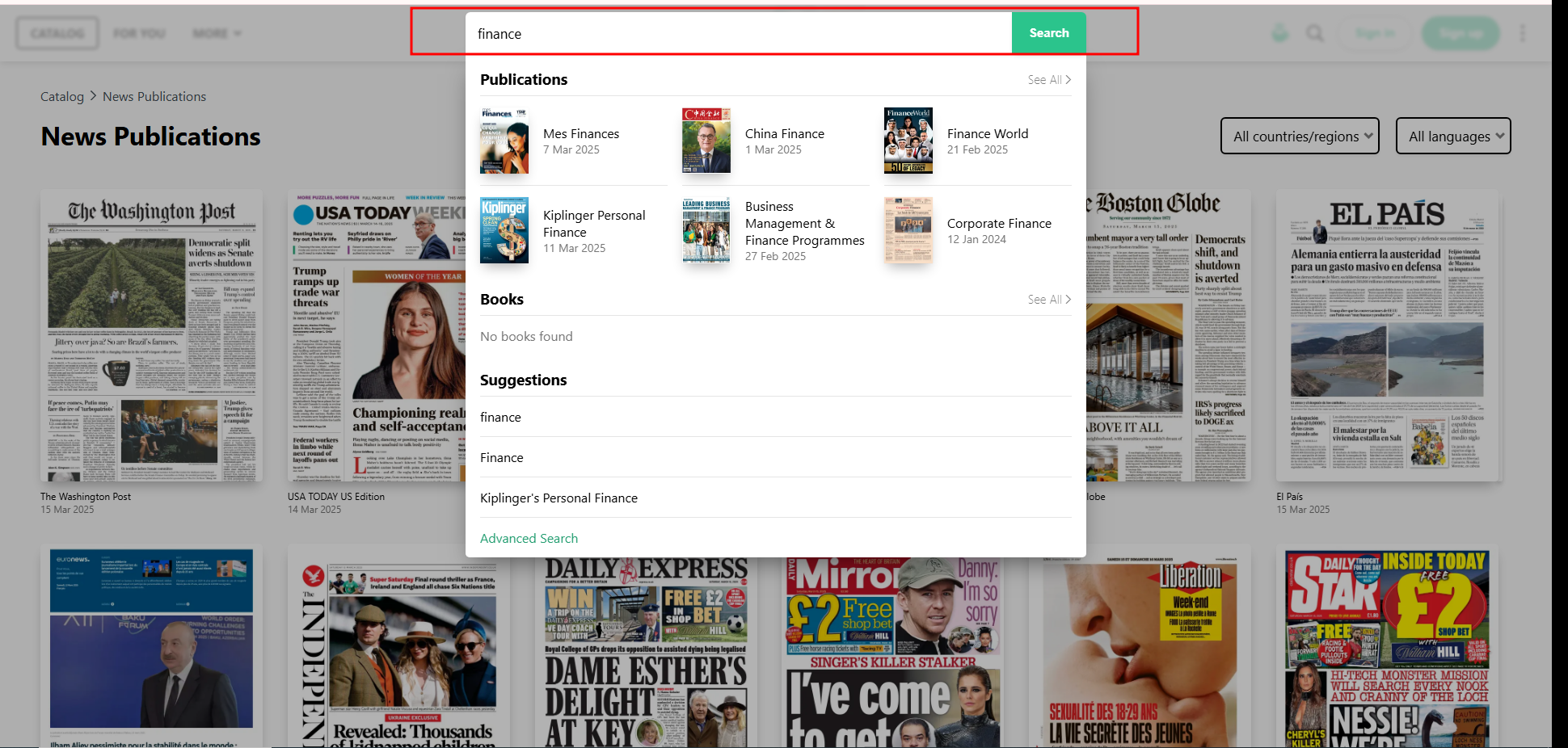
Task: Open See All for Publications results
Action: point(1048,80)
